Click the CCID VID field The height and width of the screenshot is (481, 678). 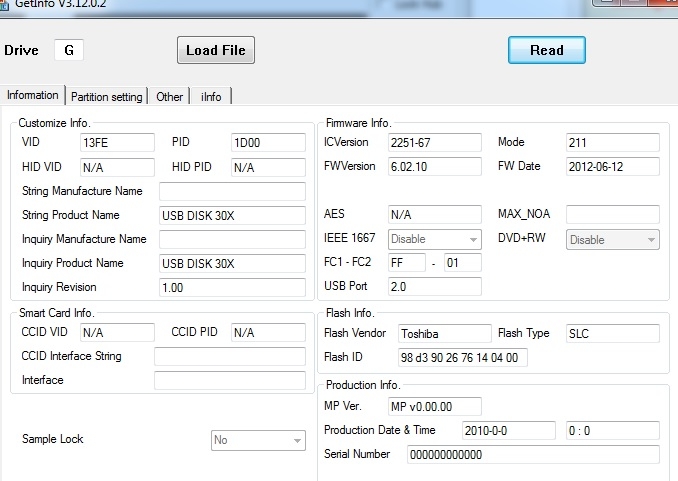pyautogui.click(x=117, y=332)
